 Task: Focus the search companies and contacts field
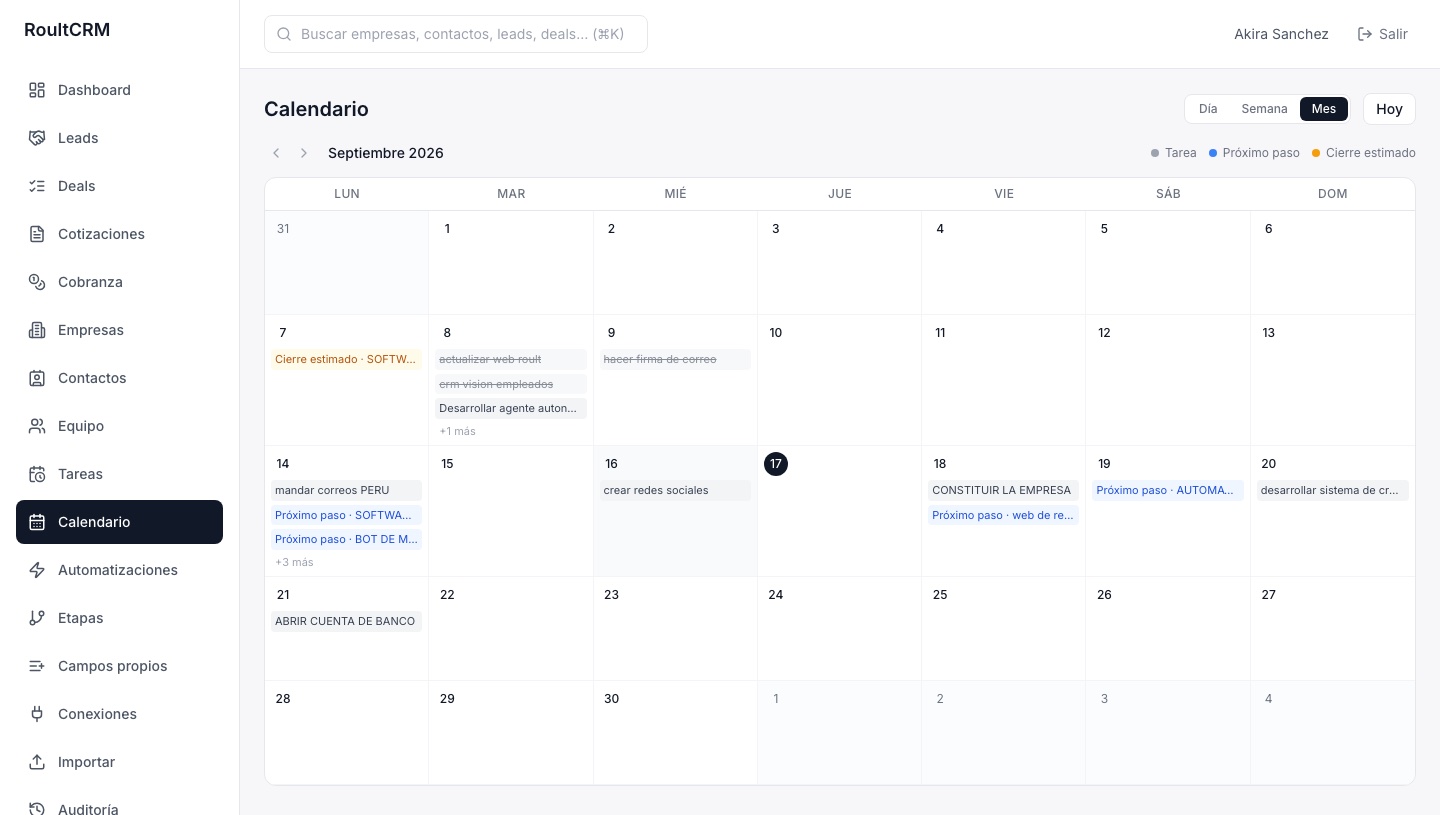tap(456, 34)
